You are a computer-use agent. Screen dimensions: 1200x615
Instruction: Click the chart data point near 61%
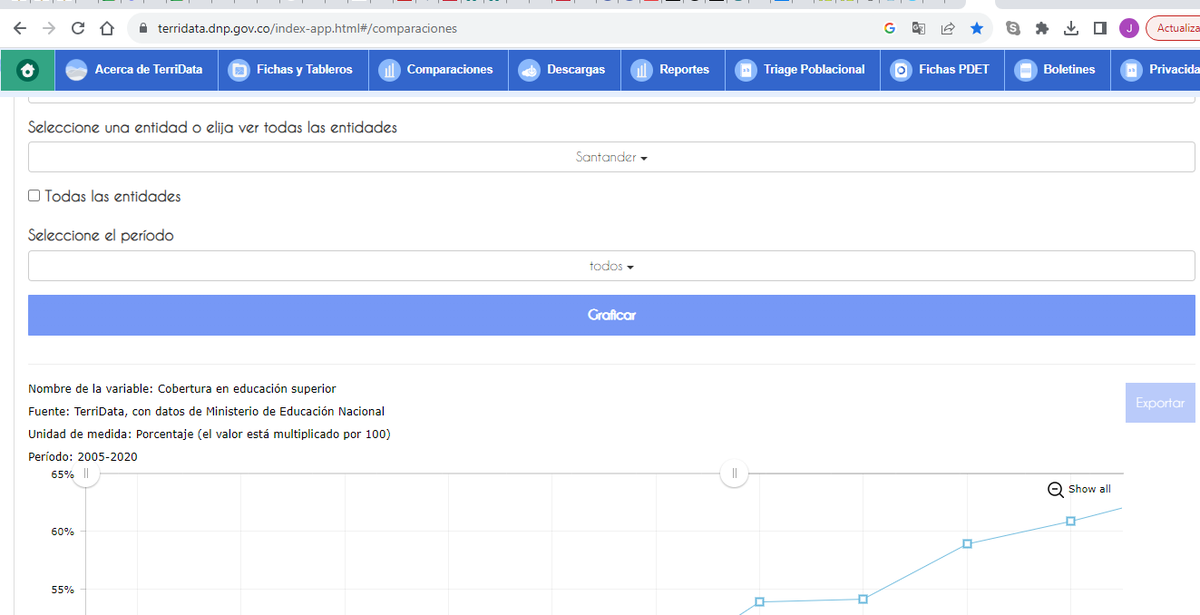click(1070, 521)
